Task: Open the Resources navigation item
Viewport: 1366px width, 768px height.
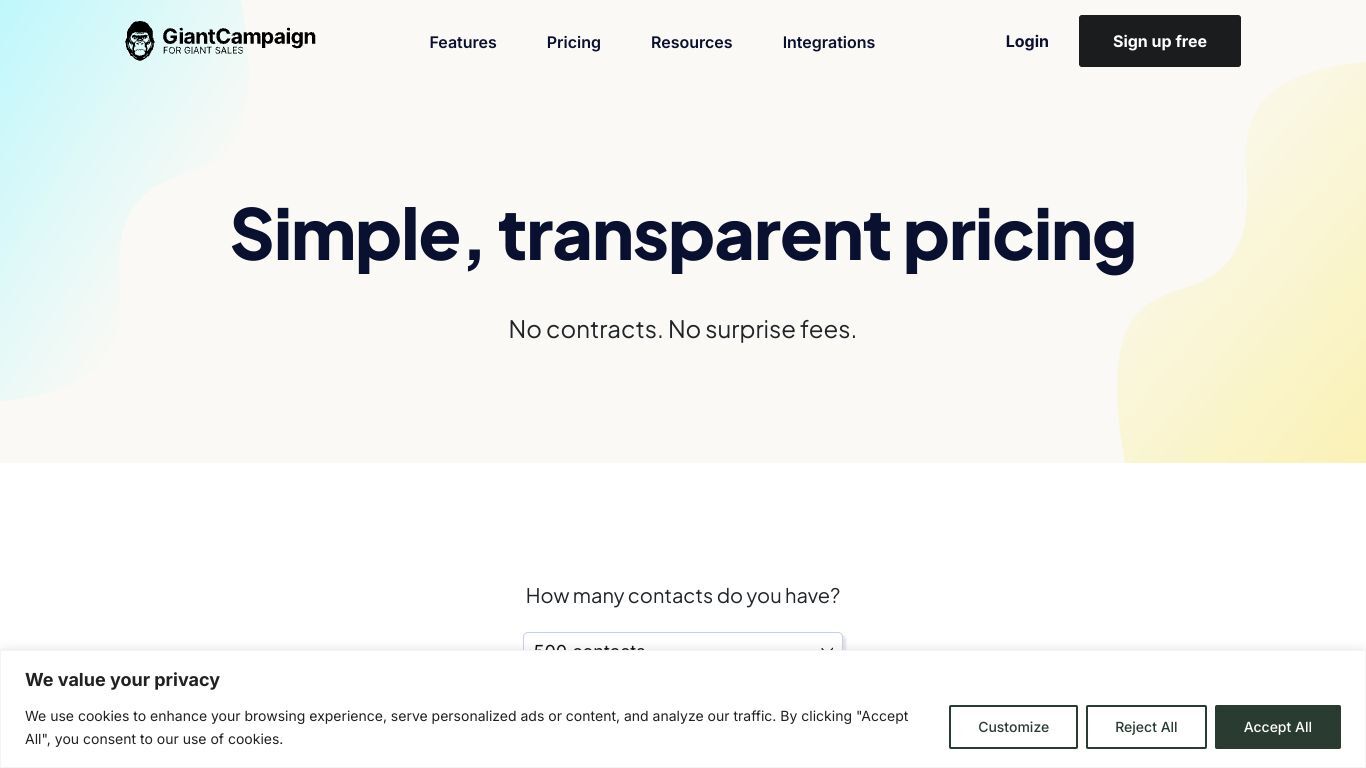Action: click(x=692, y=42)
